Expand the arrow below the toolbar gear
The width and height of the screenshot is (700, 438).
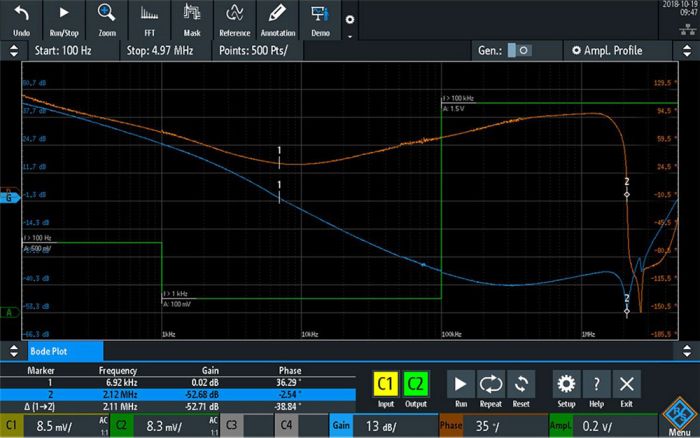point(349,36)
